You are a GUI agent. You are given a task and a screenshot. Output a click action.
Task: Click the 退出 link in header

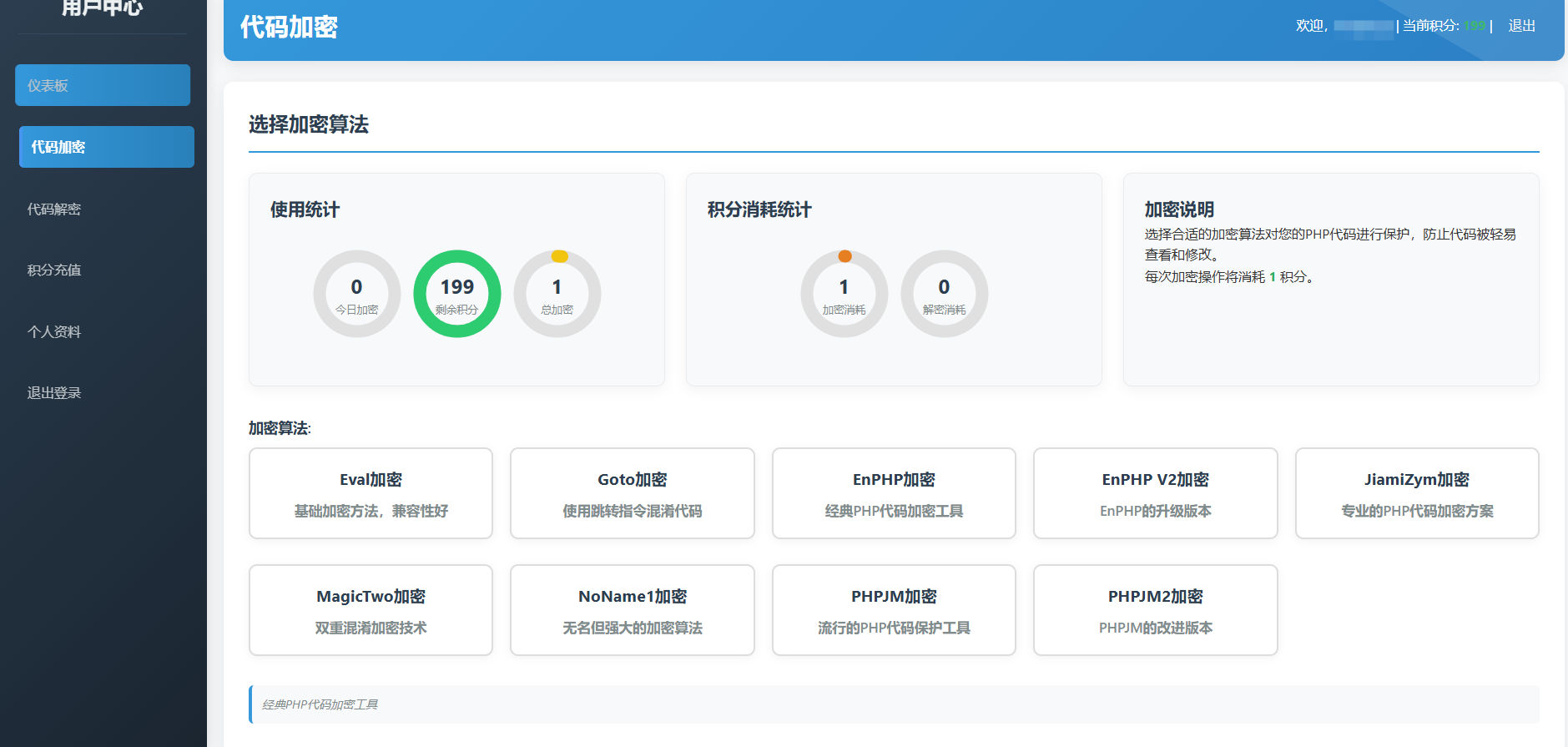click(1522, 26)
